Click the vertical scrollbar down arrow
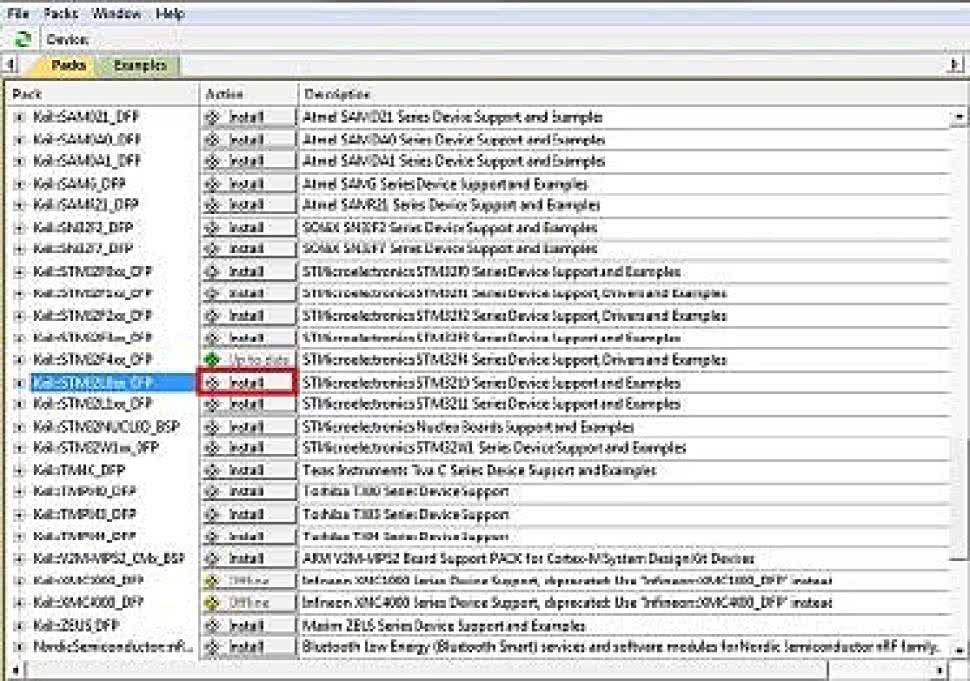 pyautogui.click(x=960, y=647)
